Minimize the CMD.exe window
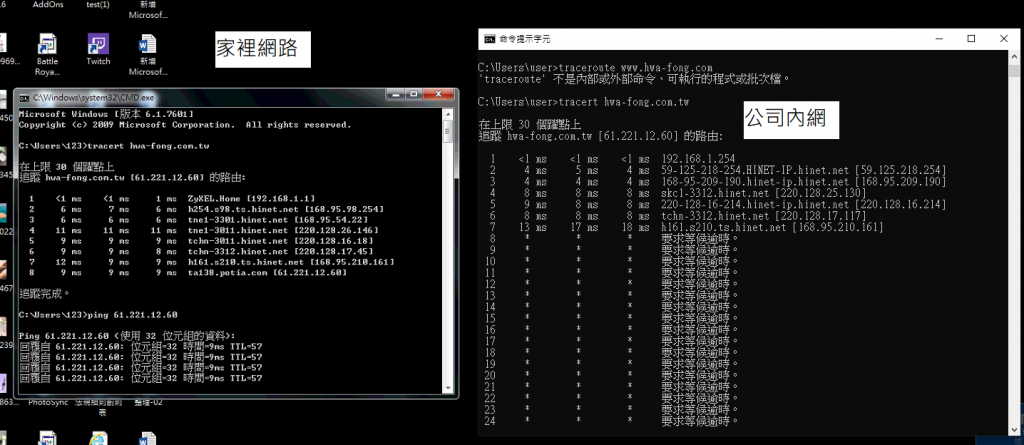1024x445 pixels. coord(395,95)
